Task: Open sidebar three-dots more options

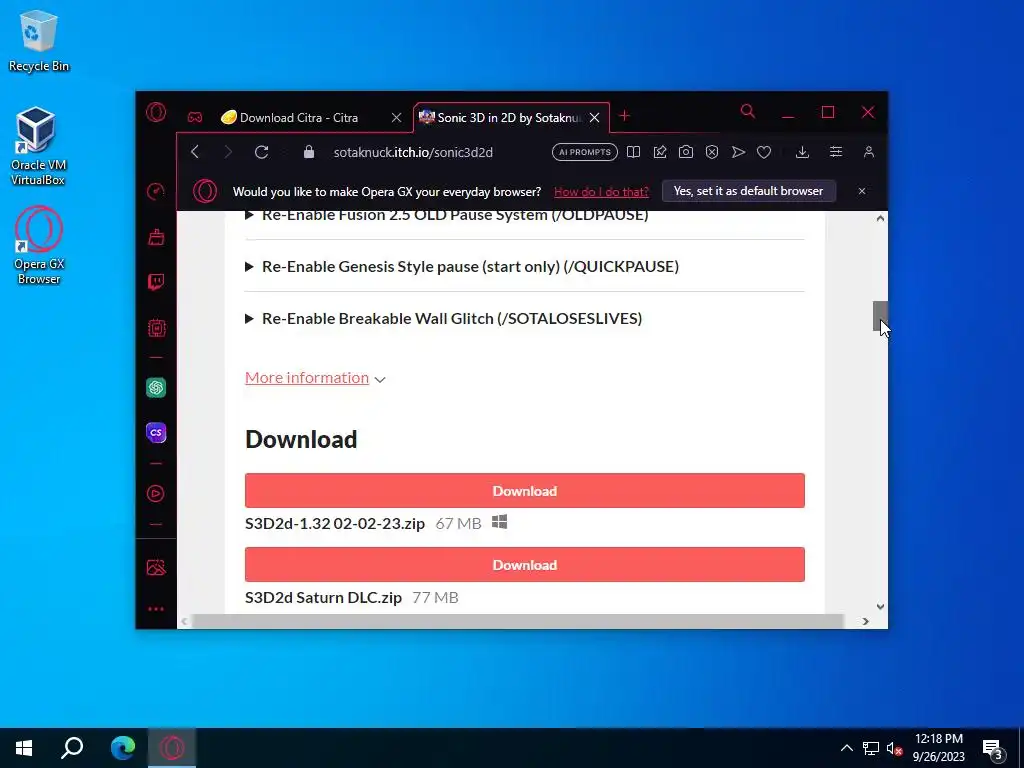Action: (155, 609)
